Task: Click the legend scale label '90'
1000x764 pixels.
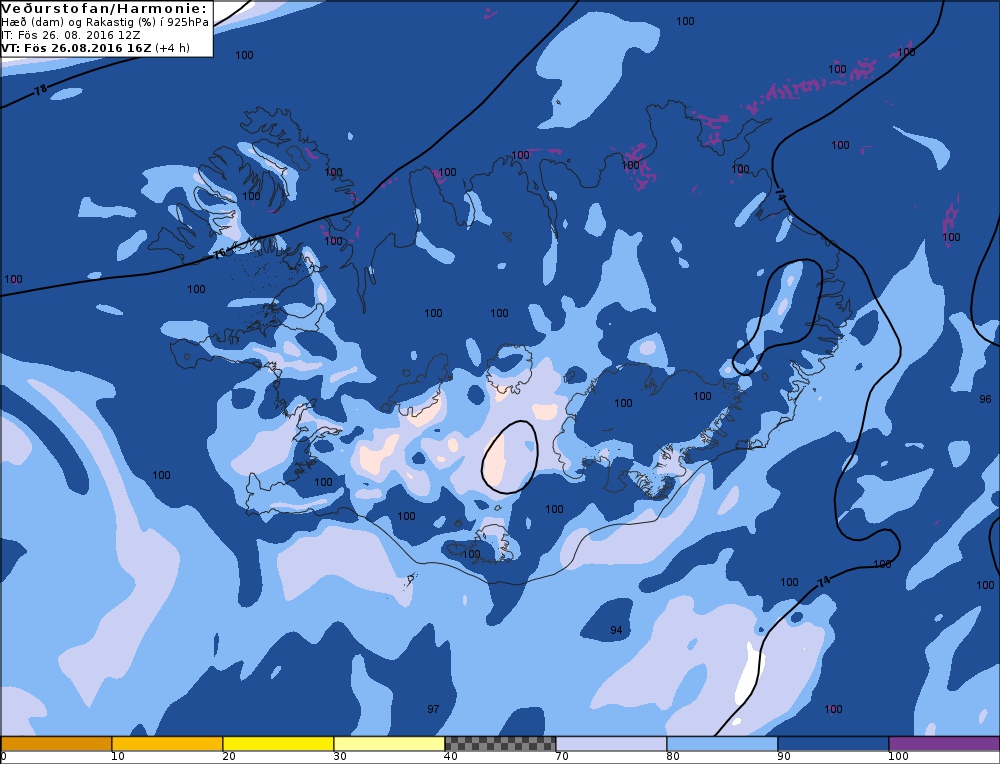Action: coord(784,756)
